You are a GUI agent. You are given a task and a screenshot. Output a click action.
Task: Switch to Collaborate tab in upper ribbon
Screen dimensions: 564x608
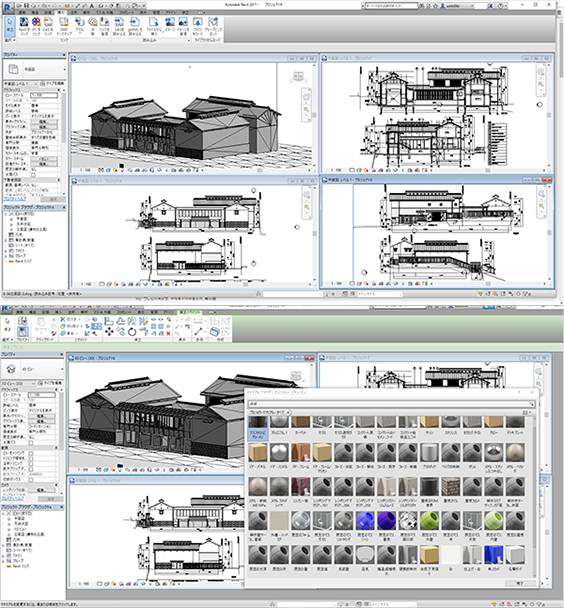(126, 12)
